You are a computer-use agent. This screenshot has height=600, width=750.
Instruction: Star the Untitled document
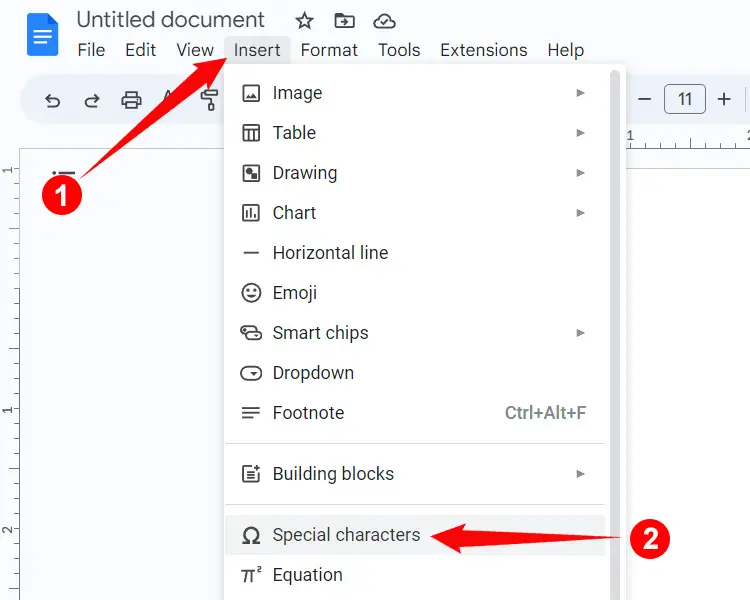coord(305,21)
